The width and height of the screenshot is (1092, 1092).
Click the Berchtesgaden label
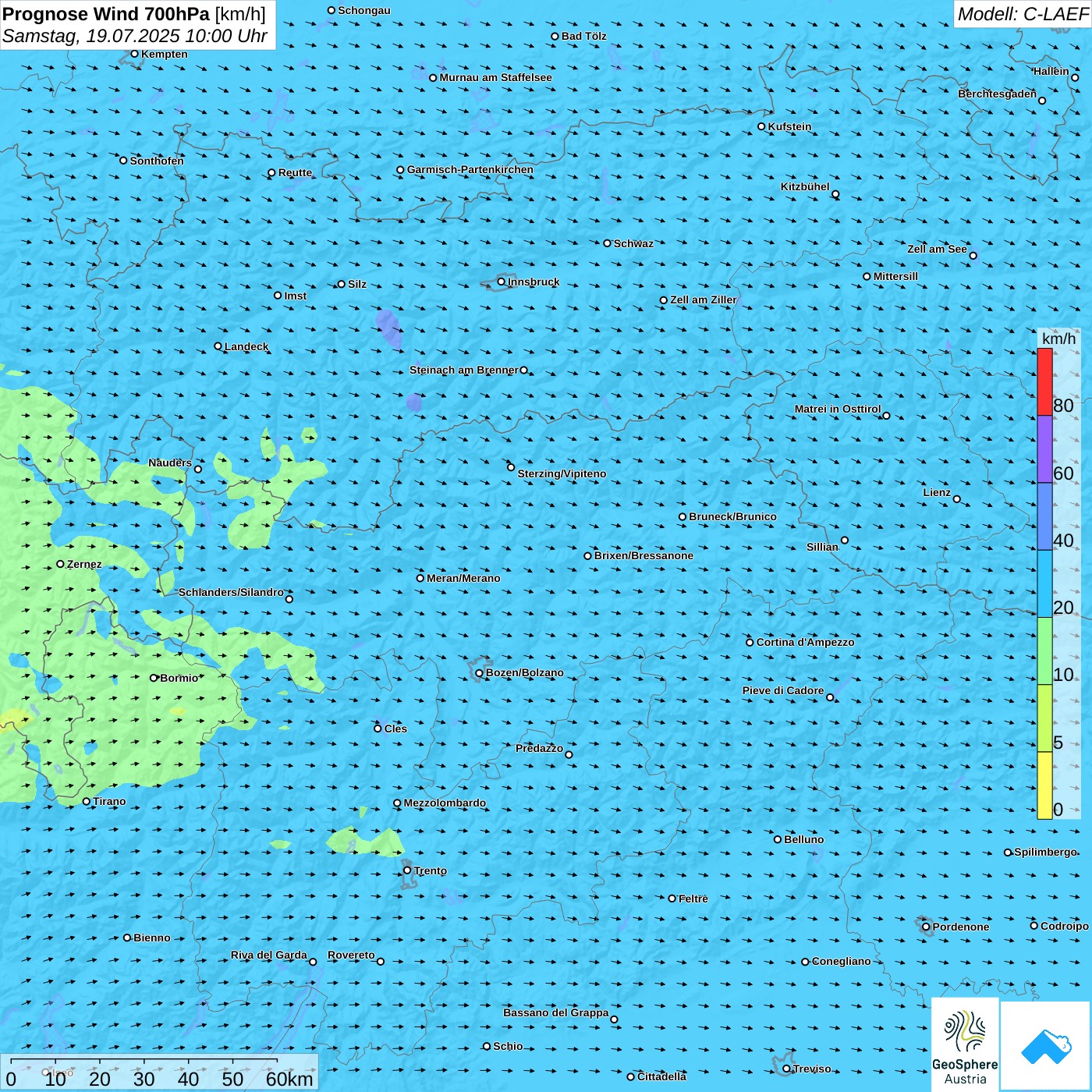[998, 94]
